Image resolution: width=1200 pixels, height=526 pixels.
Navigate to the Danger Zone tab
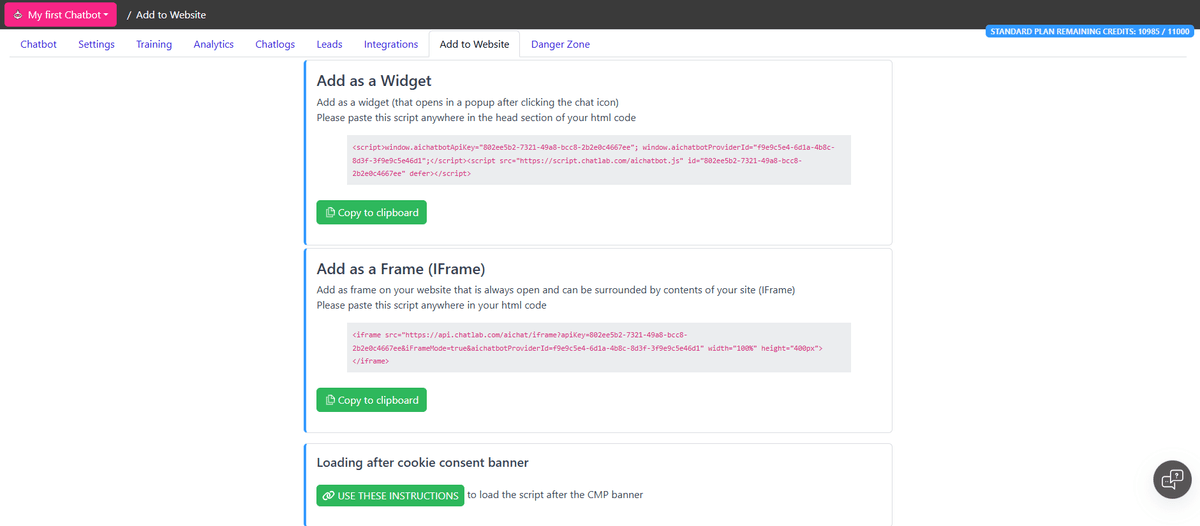tap(560, 44)
